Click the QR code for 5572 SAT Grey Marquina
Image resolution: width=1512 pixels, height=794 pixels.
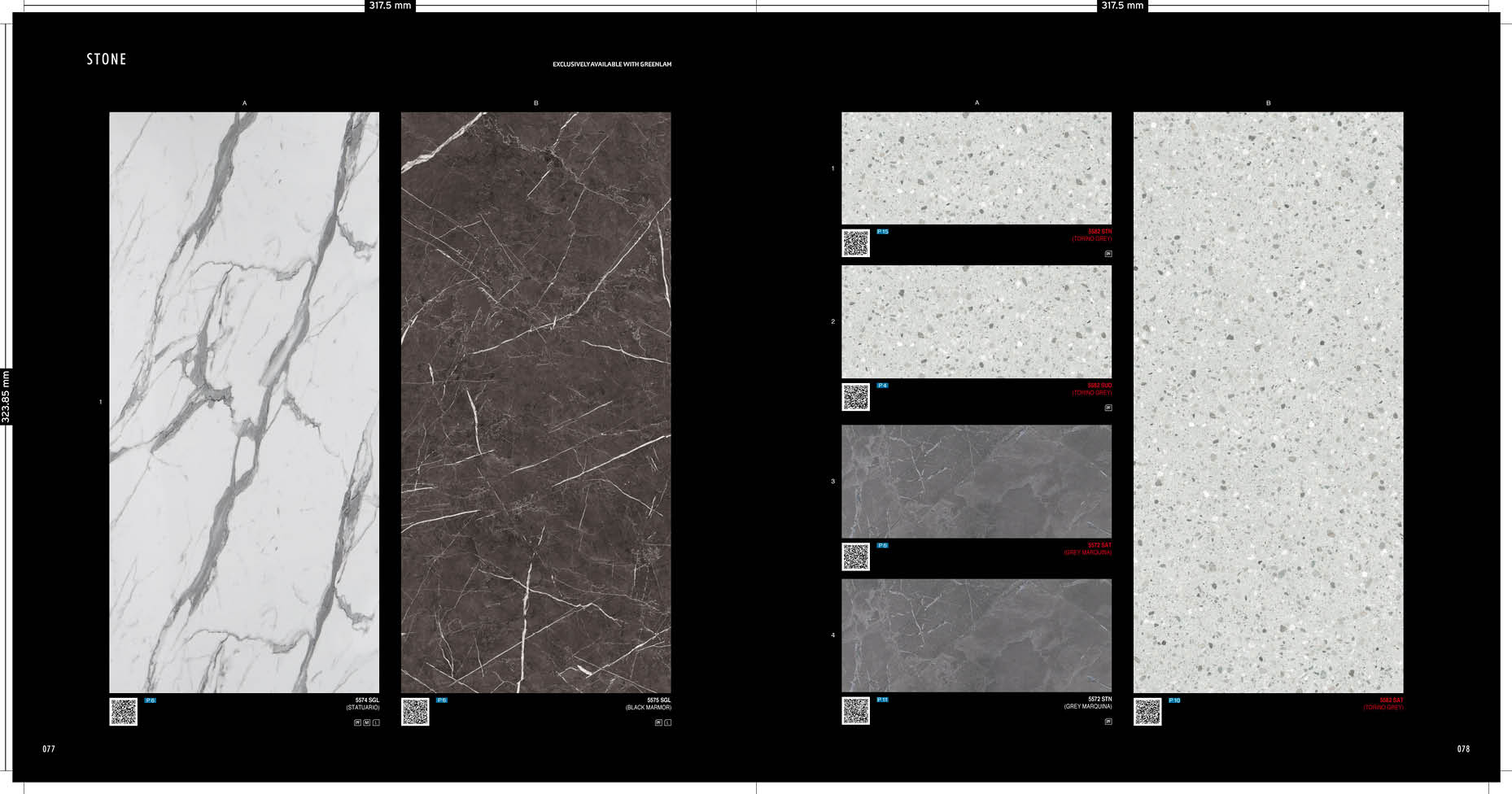point(855,556)
